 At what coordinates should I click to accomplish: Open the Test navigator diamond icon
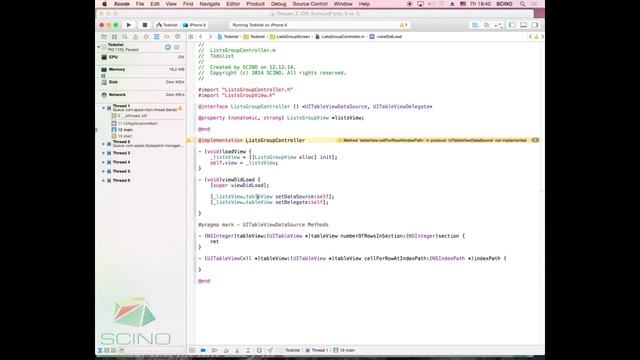pyautogui.click(x=146, y=37)
